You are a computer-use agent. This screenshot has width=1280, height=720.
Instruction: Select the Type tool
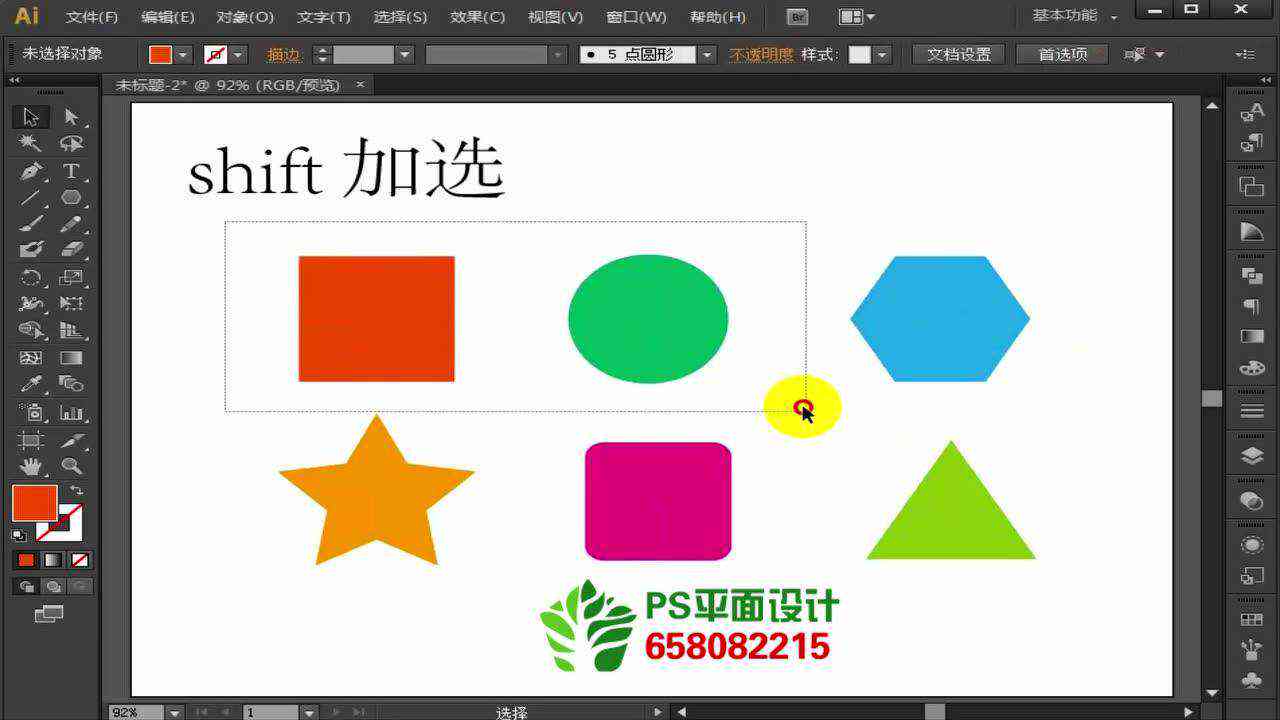point(71,171)
